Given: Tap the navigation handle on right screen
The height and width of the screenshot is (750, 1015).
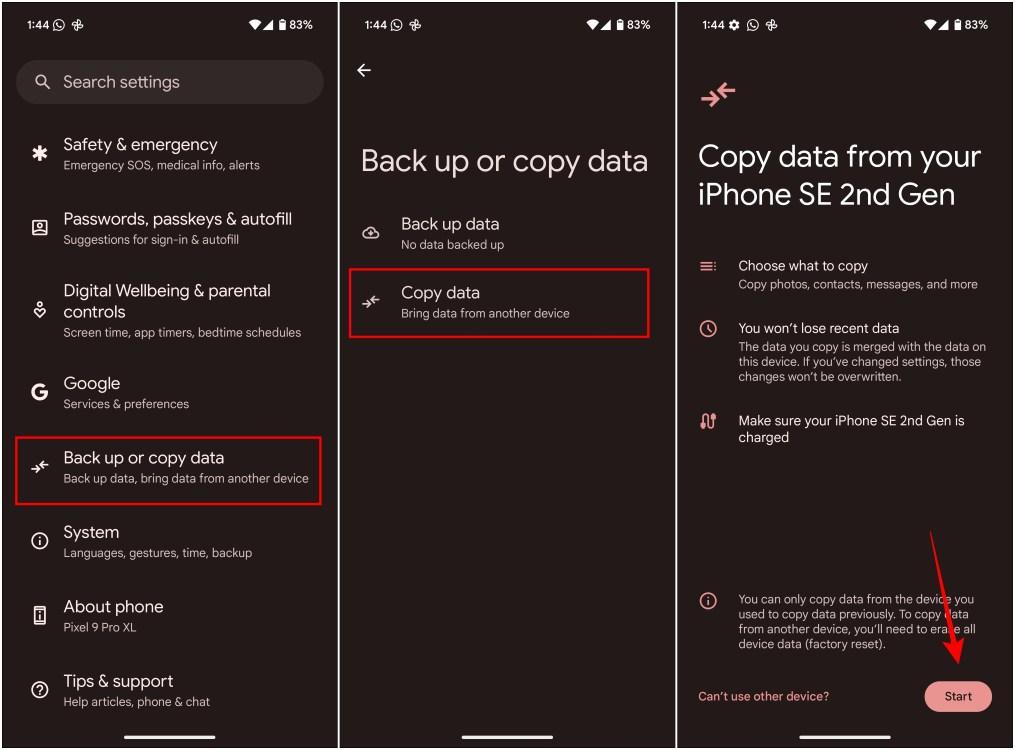Looking at the screenshot, I should pyautogui.click(x=845, y=736).
